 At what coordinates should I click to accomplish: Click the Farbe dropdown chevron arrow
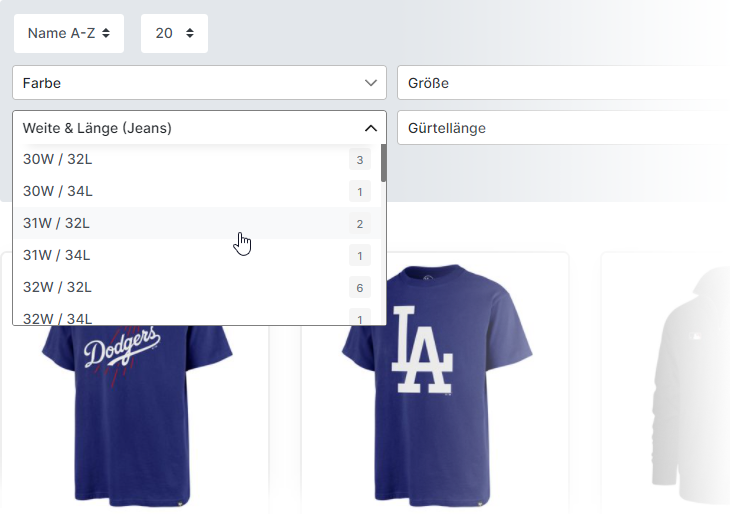pyautogui.click(x=371, y=83)
